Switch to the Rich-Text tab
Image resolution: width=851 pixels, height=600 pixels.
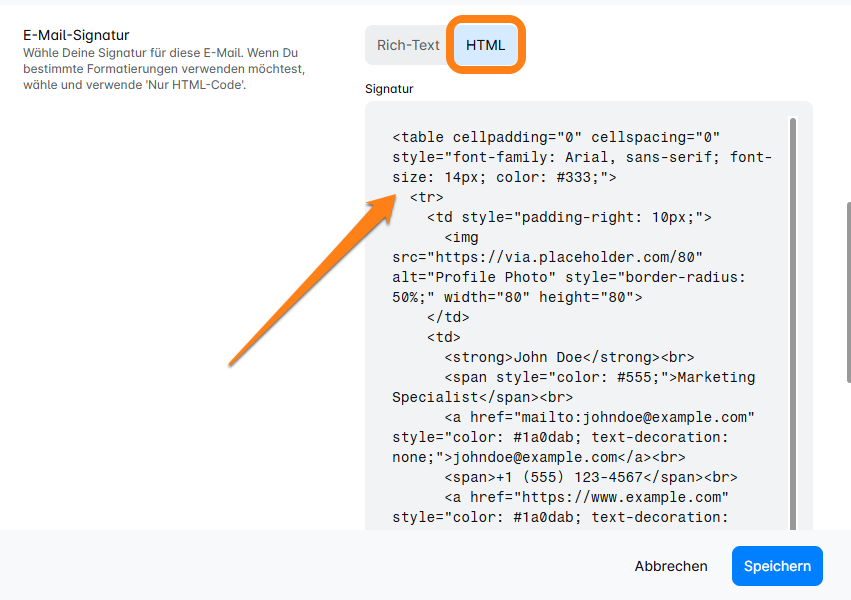tap(408, 45)
